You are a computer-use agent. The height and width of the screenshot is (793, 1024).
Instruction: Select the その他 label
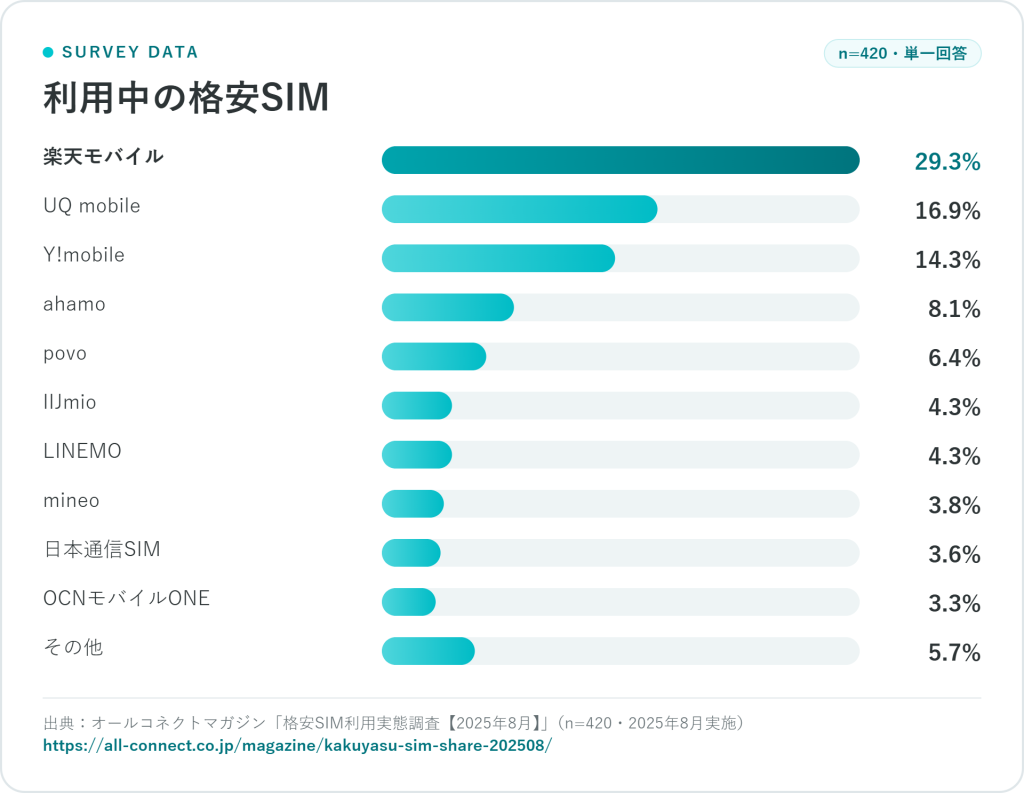pos(73,647)
